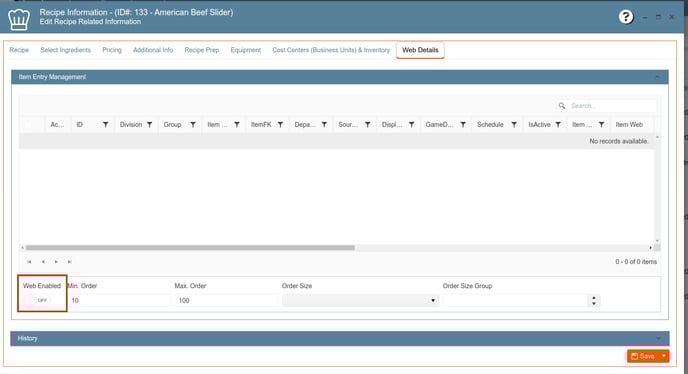Expand the History panel

pyautogui.click(x=658, y=338)
